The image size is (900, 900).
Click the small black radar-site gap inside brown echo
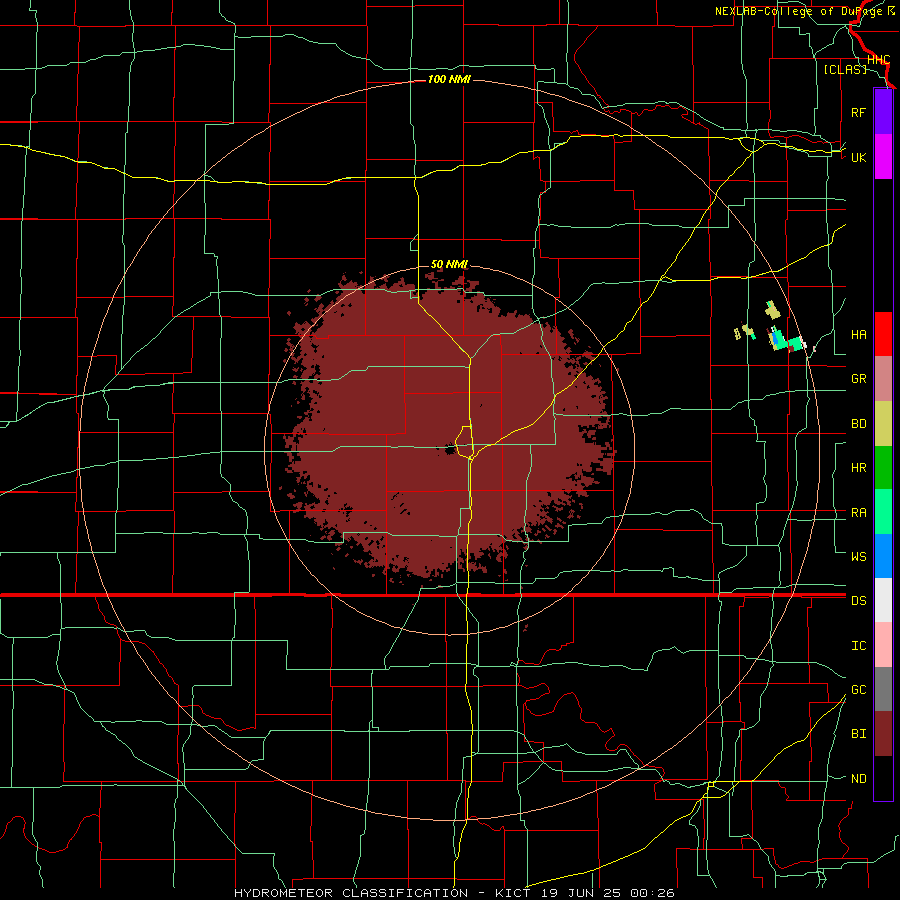(449, 450)
